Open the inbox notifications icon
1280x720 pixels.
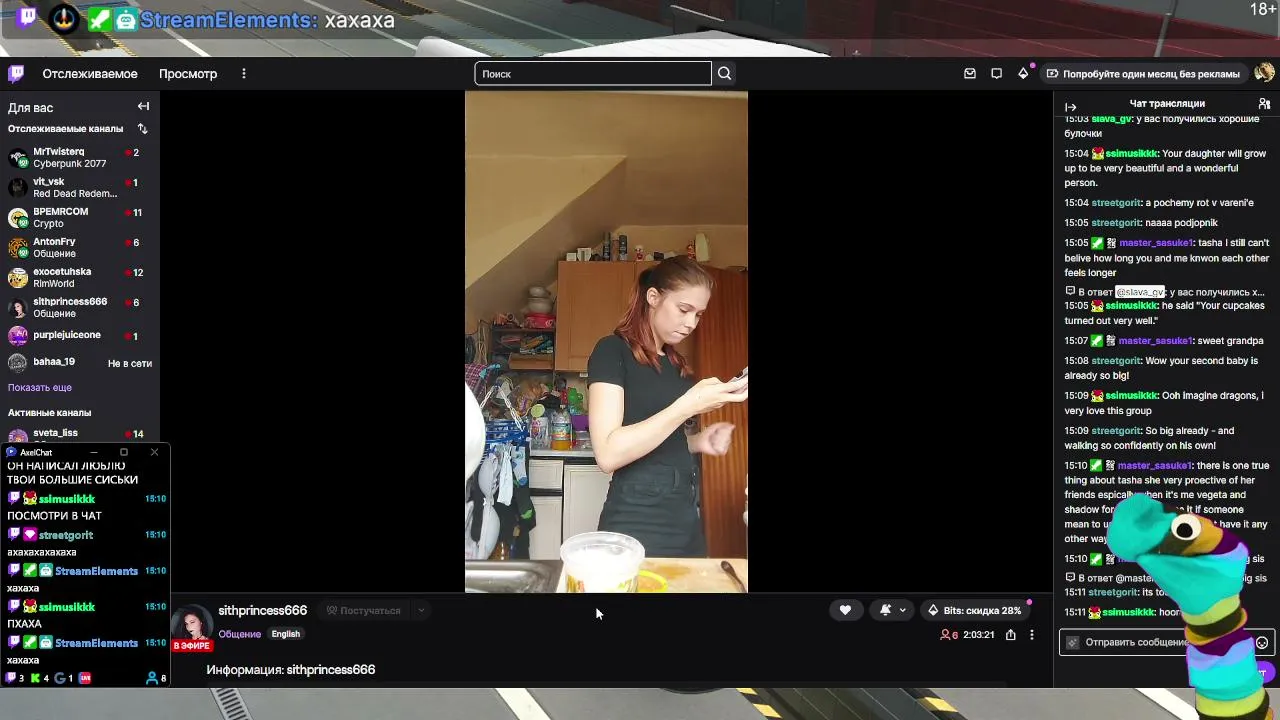[969, 73]
